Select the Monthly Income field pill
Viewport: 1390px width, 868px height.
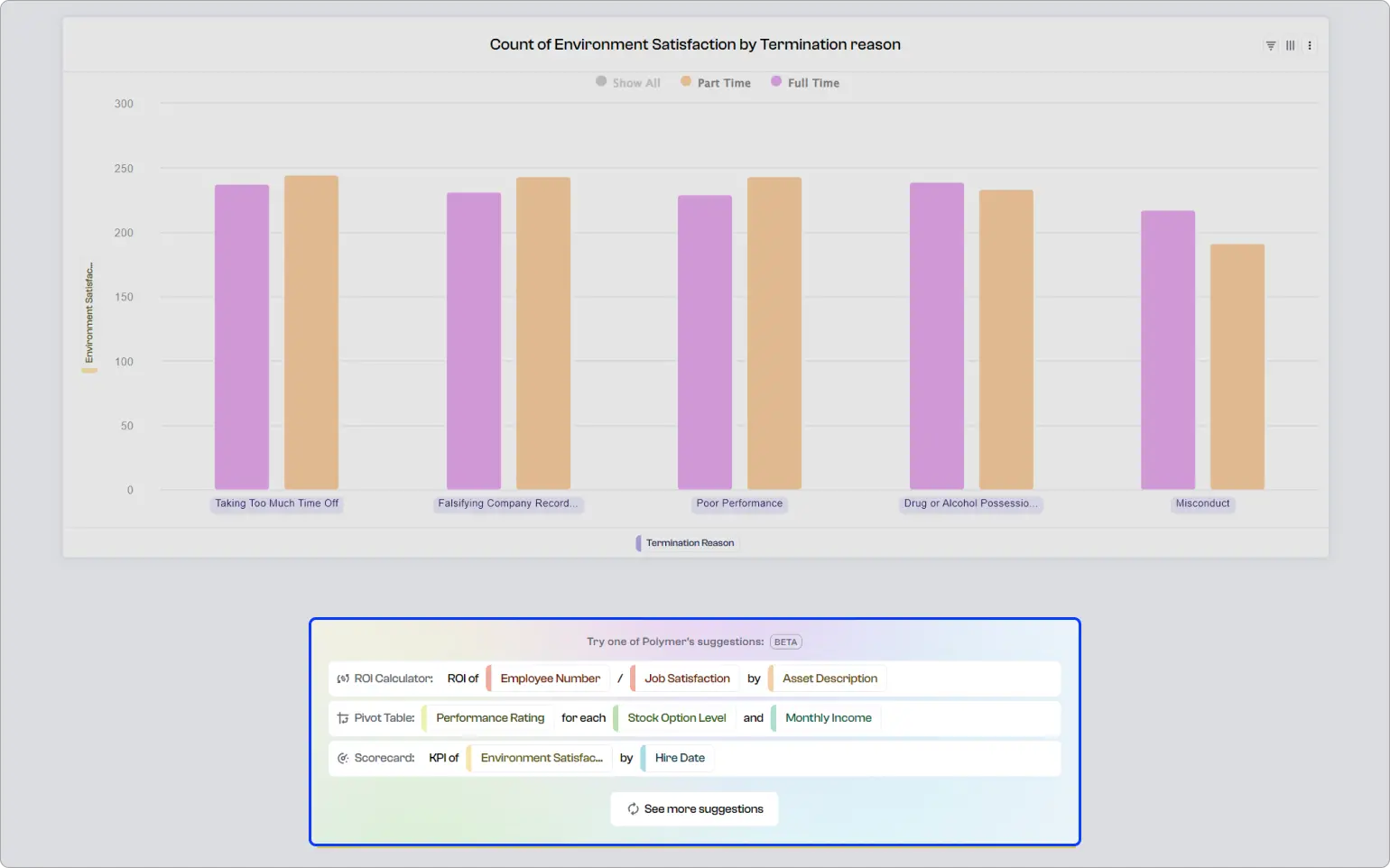(x=828, y=717)
